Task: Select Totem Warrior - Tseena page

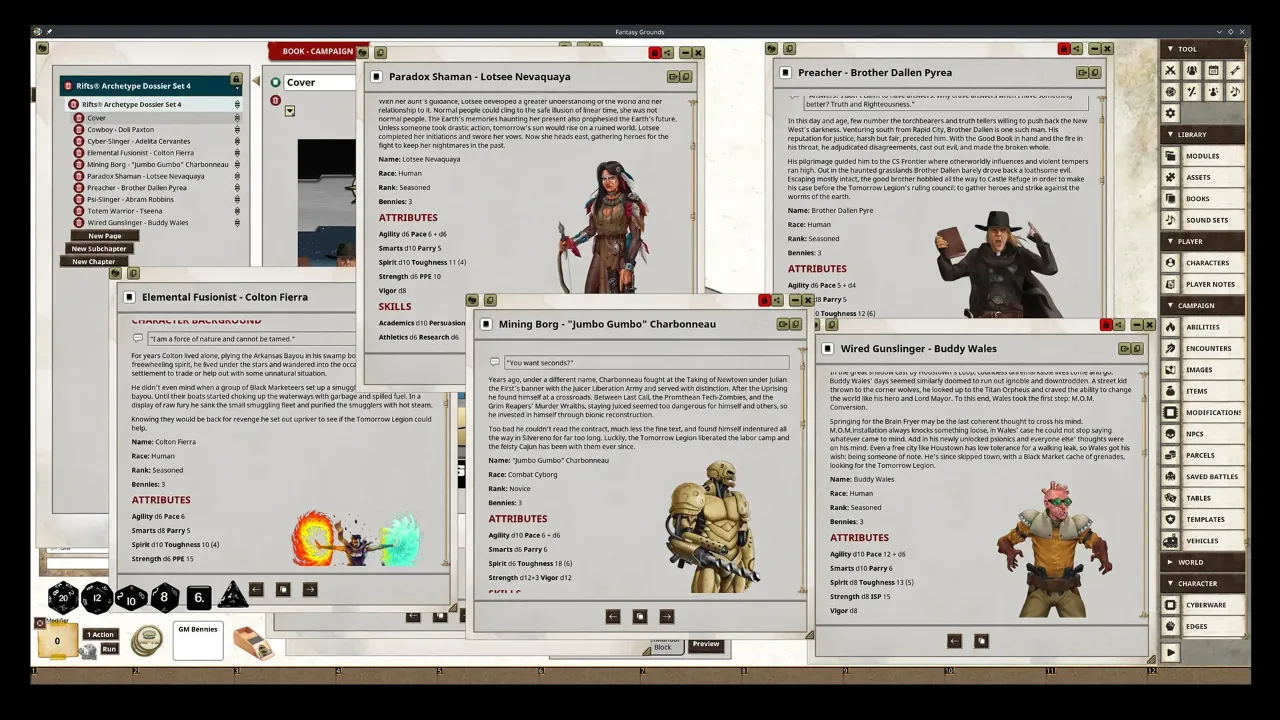Action: tap(124, 211)
